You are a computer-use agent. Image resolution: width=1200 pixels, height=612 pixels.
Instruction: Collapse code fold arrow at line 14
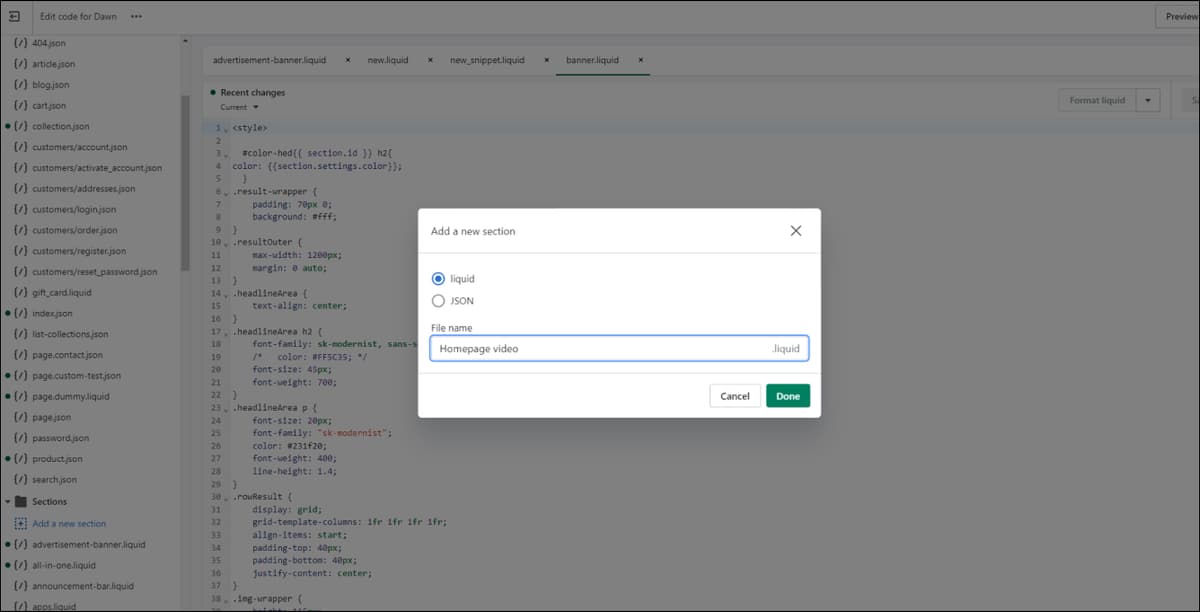[226, 294]
